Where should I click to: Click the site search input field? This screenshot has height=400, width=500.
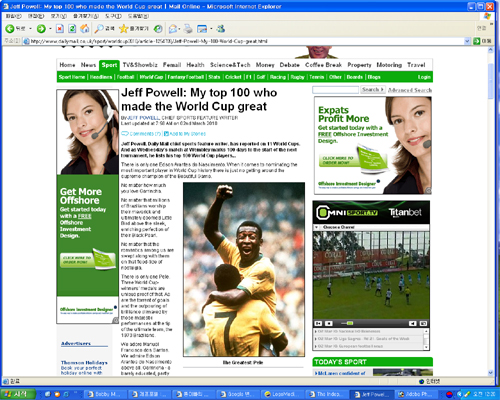click(x=335, y=90)
